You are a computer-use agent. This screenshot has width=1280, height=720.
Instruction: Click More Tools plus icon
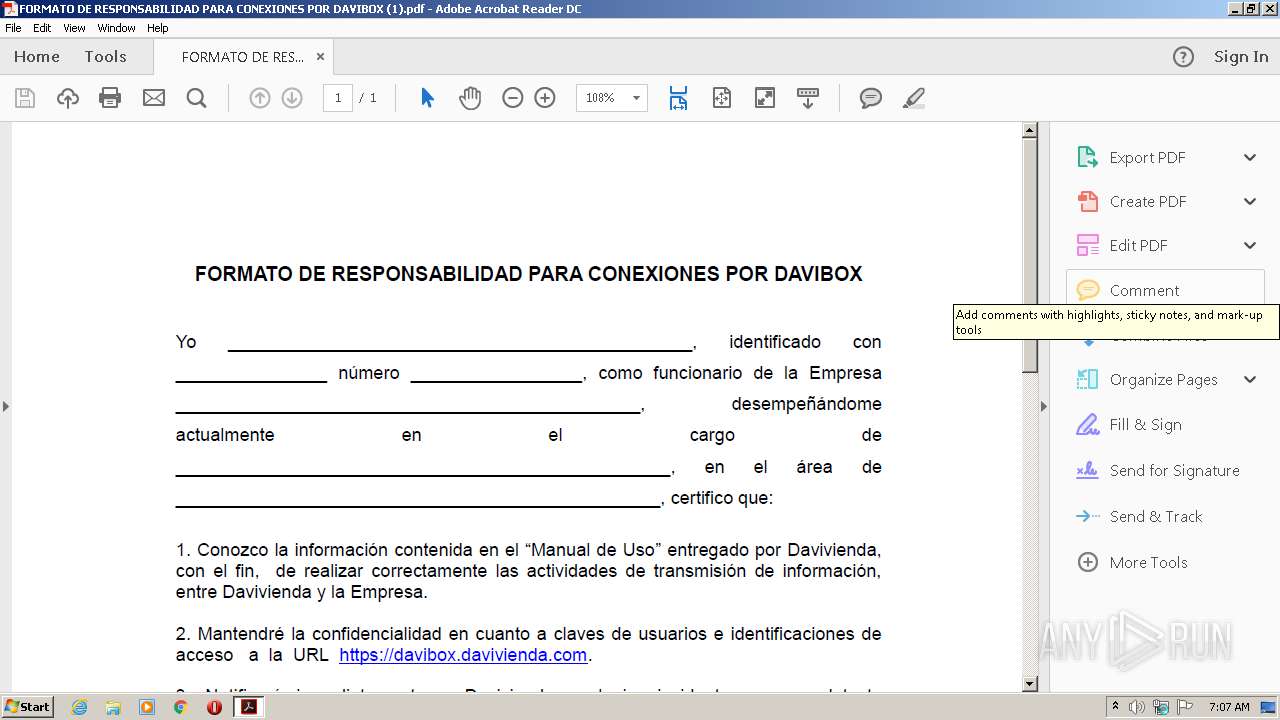tap(1088, 563)
